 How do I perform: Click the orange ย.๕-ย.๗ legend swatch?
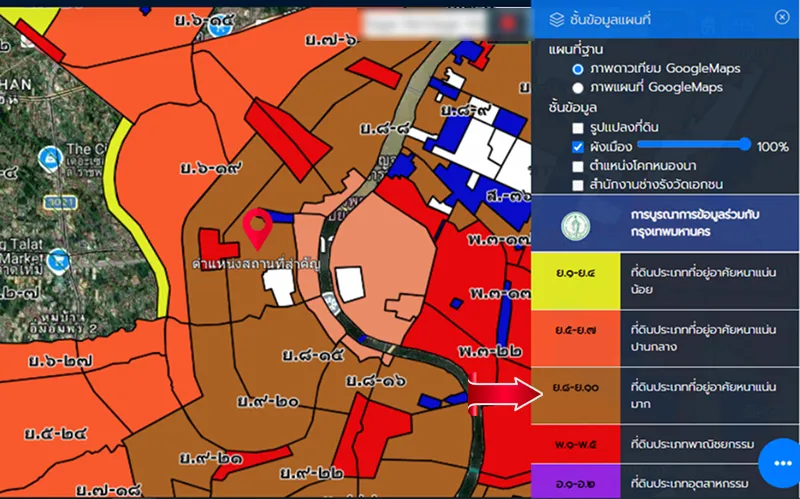click(x=576, y=338)
